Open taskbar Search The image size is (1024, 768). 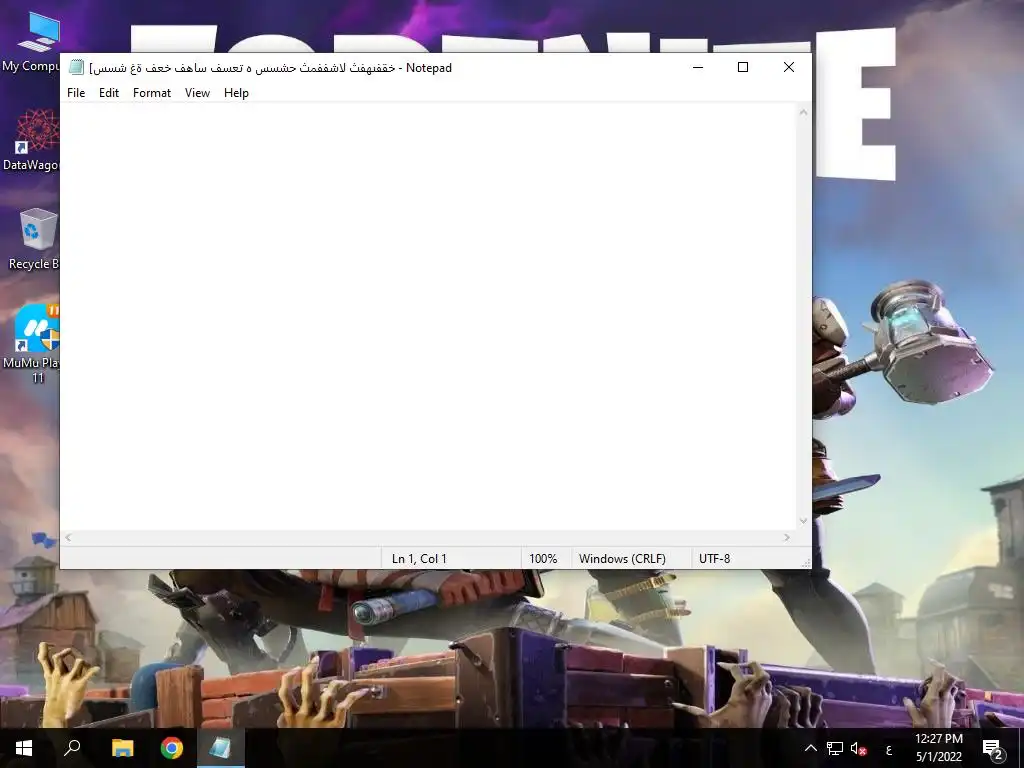click(72, 748)
